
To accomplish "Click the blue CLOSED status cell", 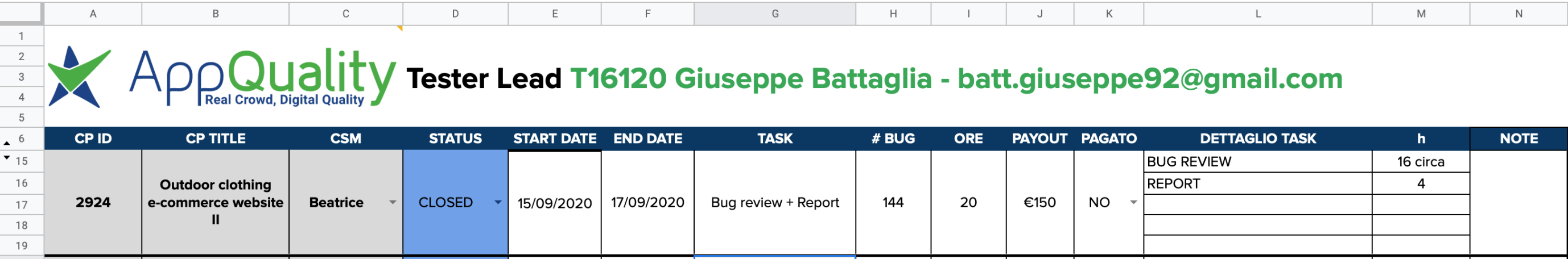I will pos(455,202).
